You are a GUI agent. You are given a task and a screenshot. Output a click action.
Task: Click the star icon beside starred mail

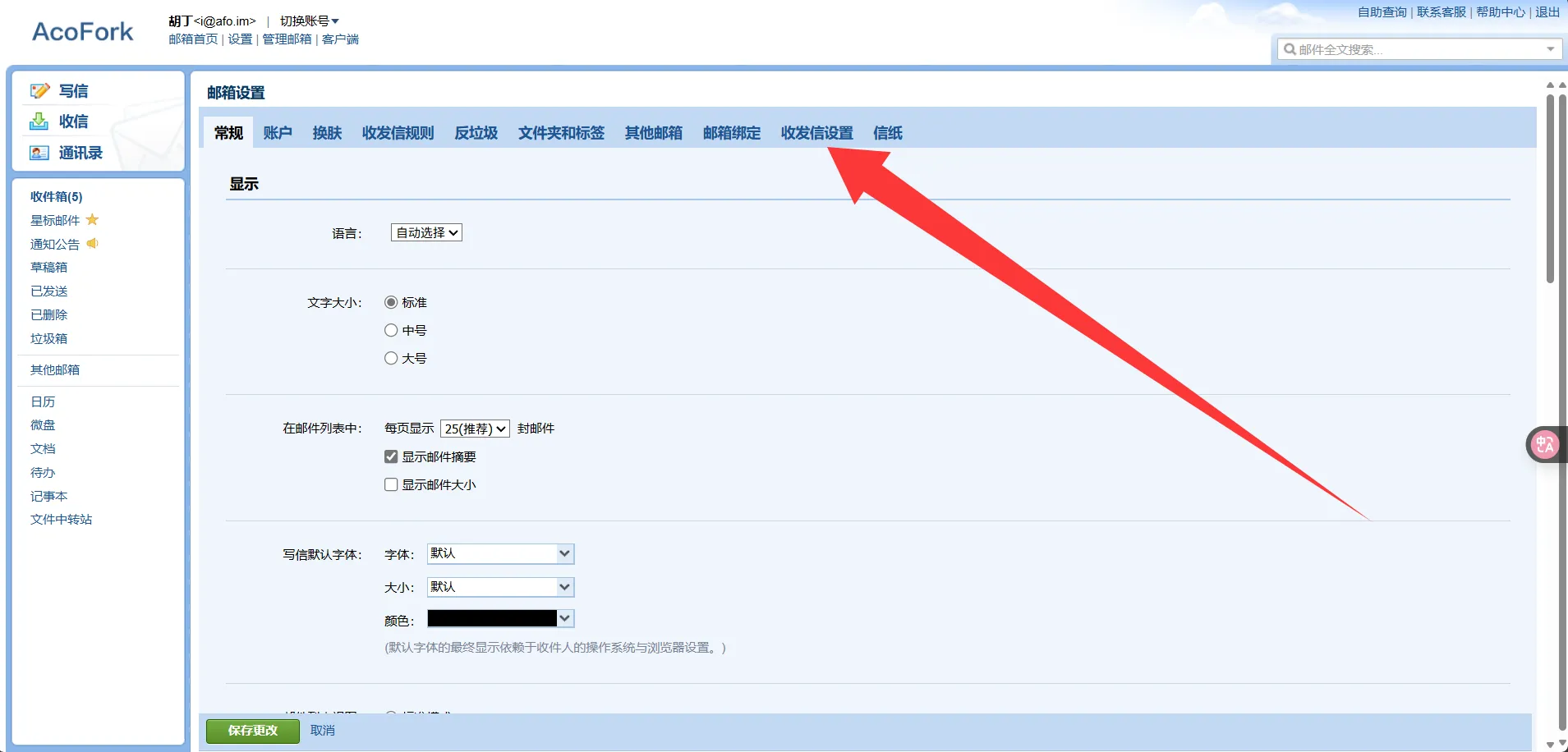92,220
